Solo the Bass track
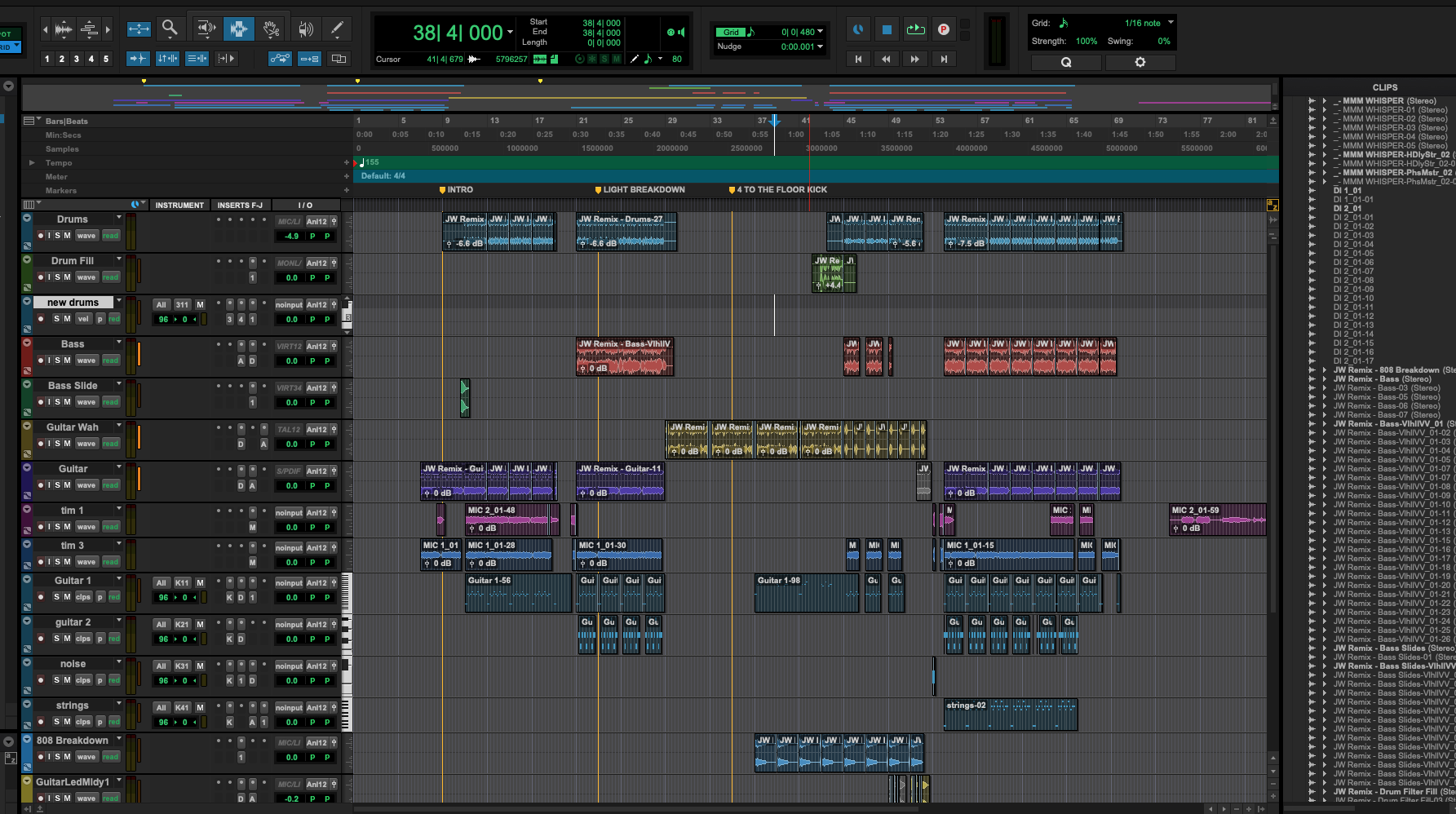Image resolution: width=1456 pixels, height=814 pixels. (x=57, y=361)
